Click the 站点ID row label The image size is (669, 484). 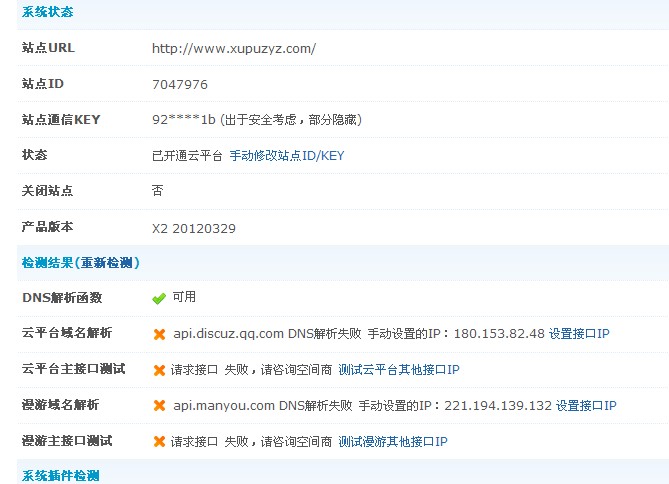pyautogui.click(x=43, y=83)
